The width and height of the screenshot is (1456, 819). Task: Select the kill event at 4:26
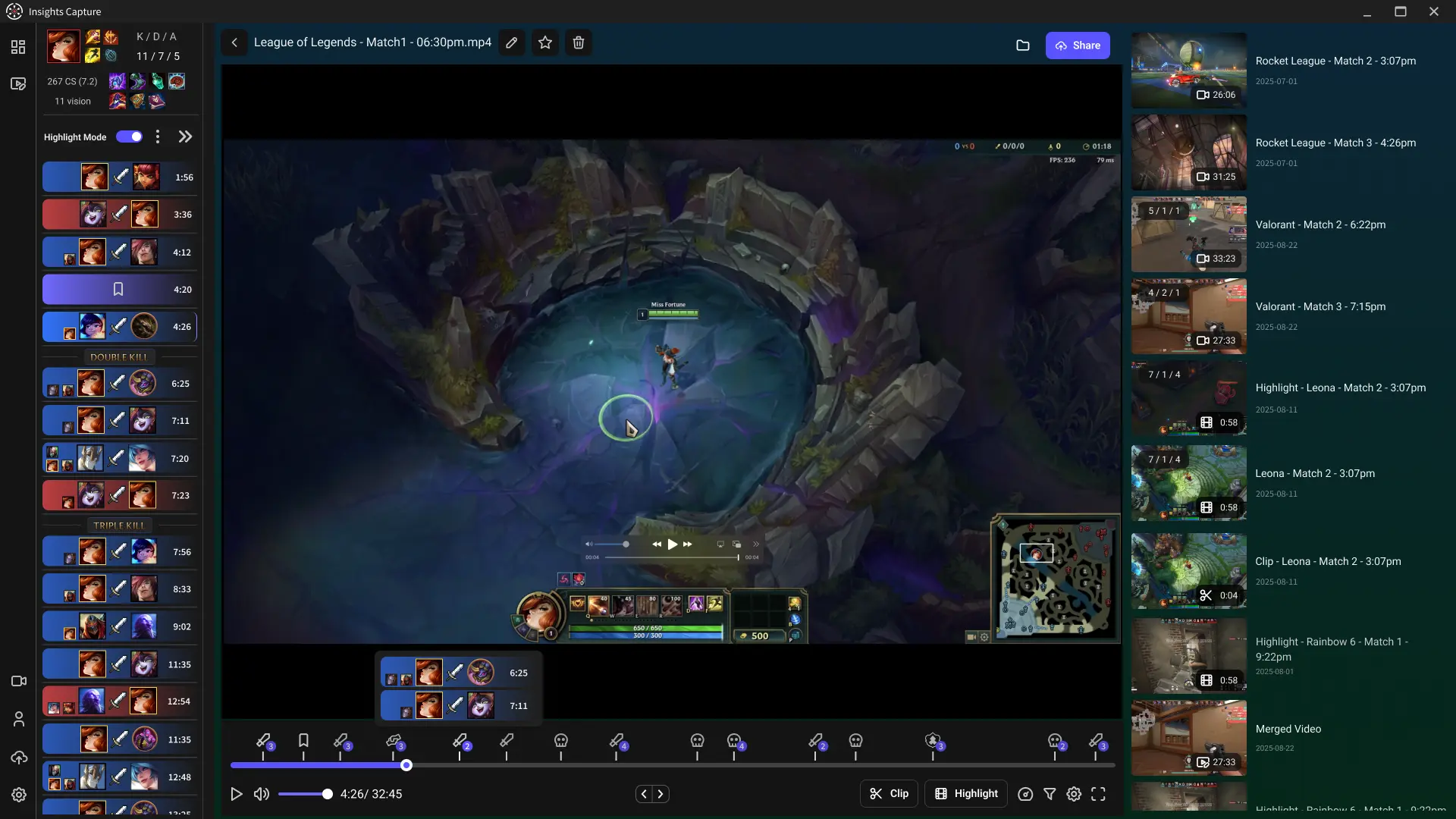coord(120,327)
